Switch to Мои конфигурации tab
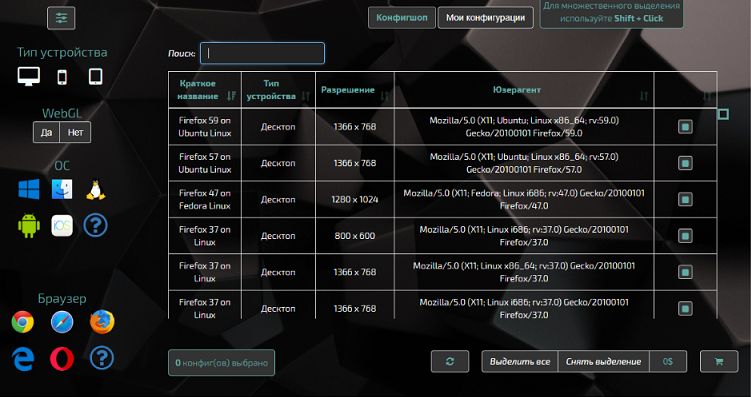The width and height of the screenshot is (751, 397). [486, 18]
